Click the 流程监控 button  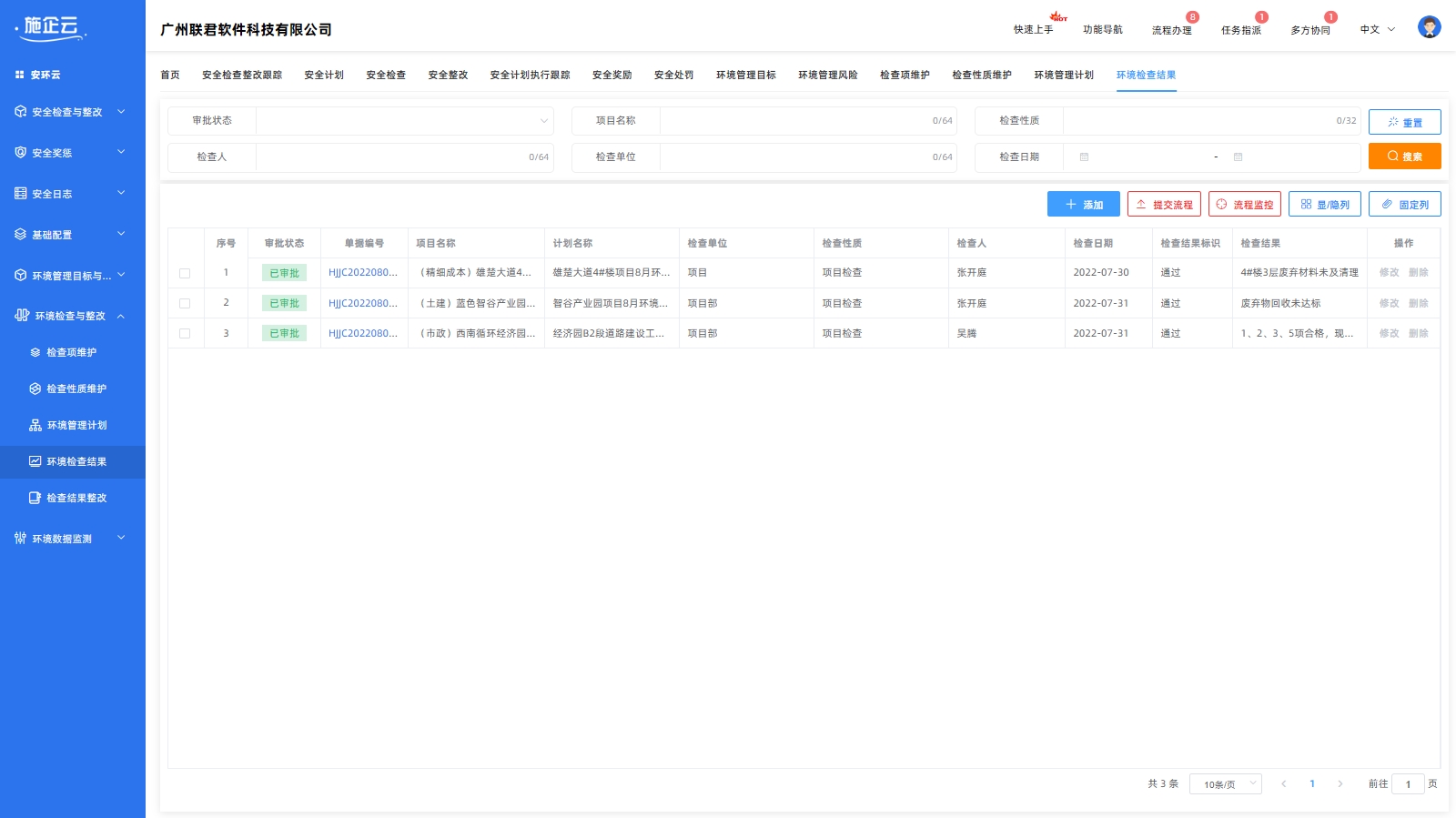tap(1245, 204)
